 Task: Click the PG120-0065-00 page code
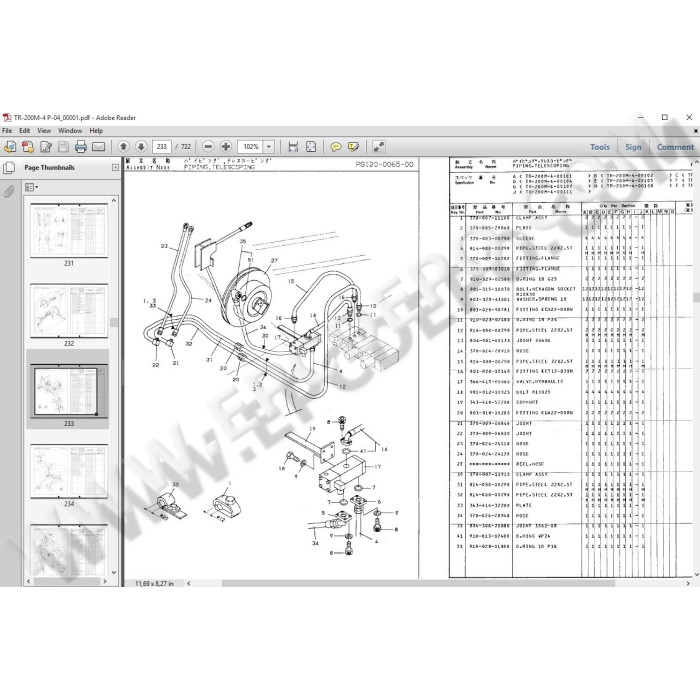(384, 164)
